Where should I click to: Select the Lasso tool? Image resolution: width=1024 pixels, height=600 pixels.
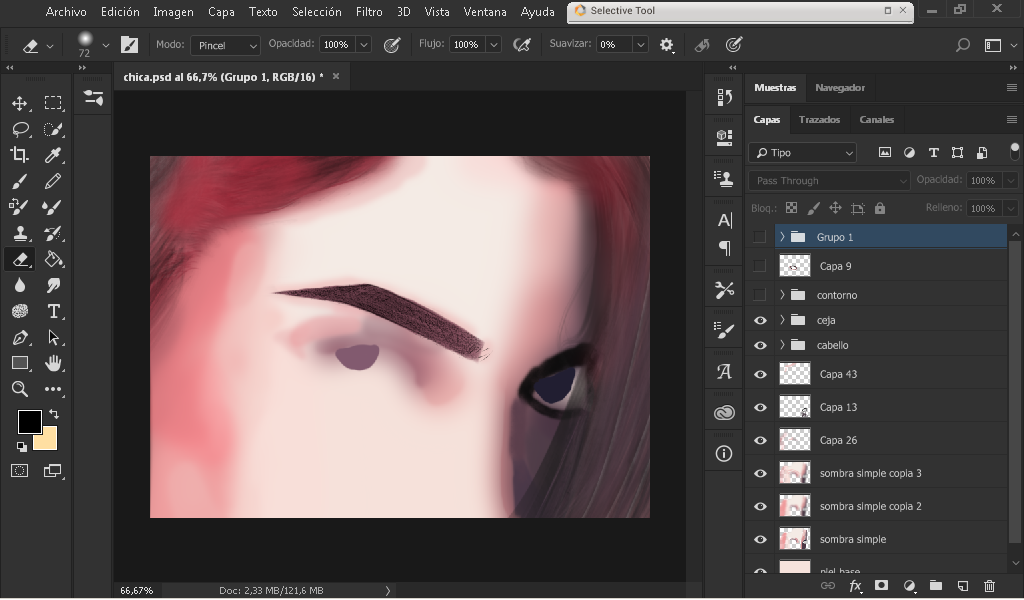tap(19, 129)
